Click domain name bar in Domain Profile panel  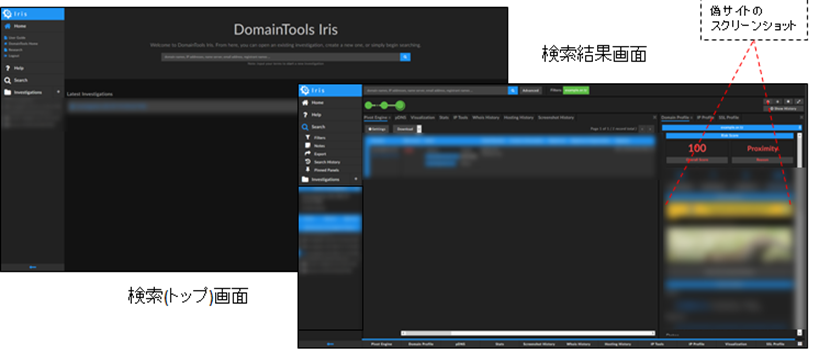click(731, 127)
